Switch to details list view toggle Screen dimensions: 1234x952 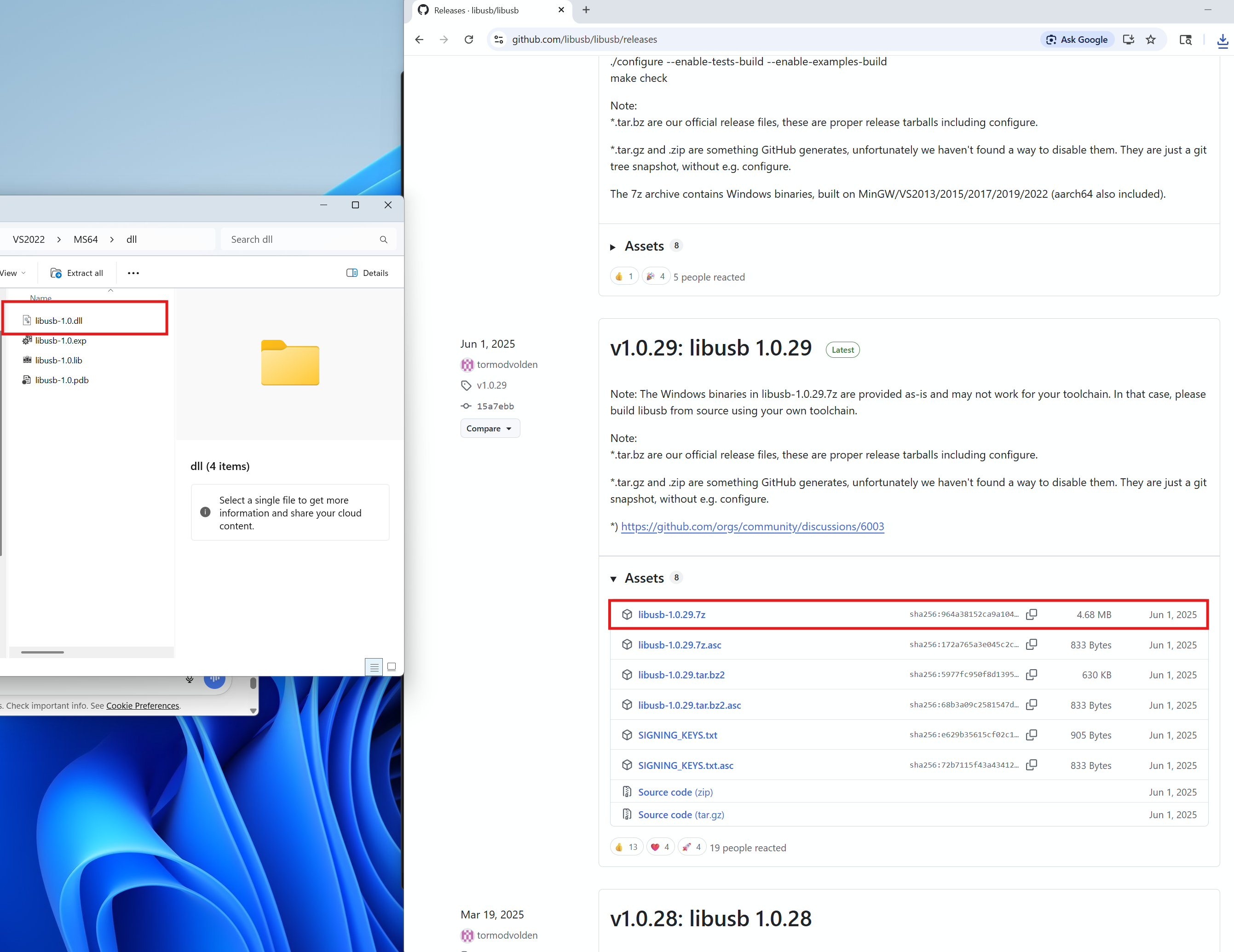tap(374, 667)
